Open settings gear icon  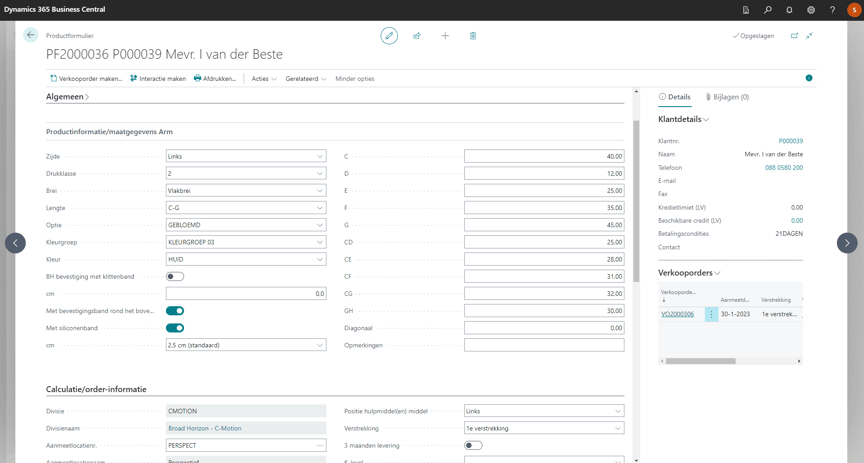point(811,10)
